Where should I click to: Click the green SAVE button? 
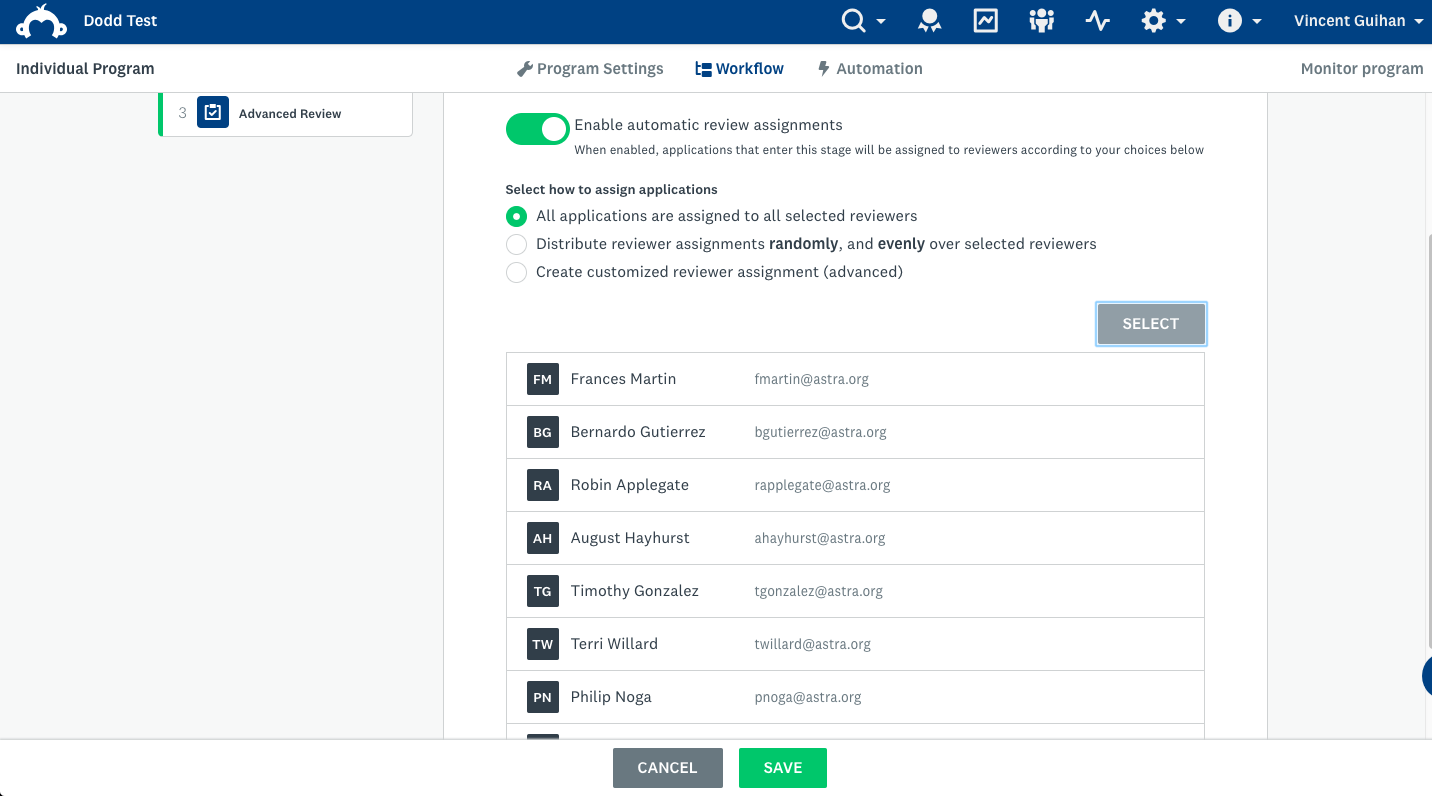pyautogui.click(x=783, y=768)
